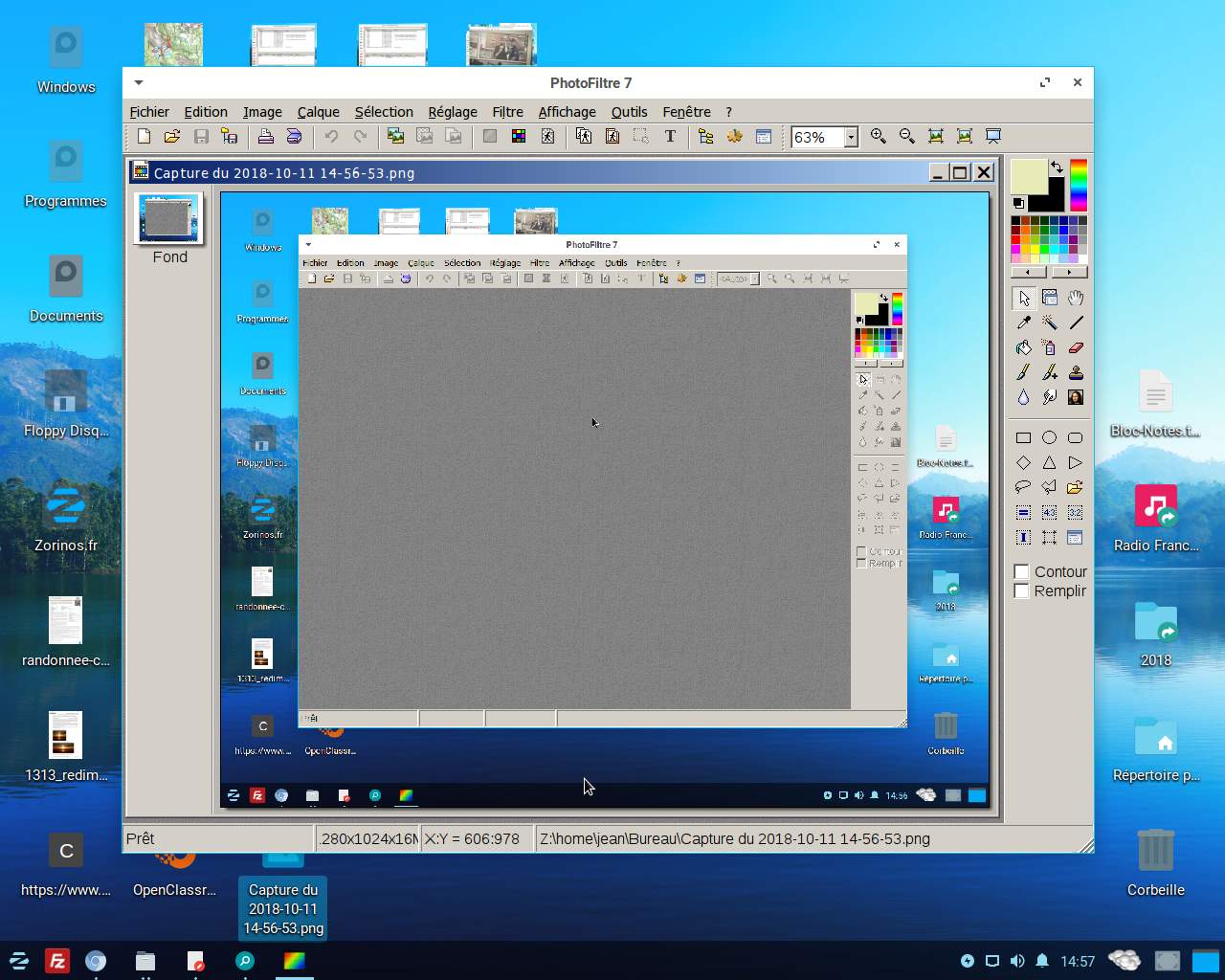This screenshot has height=980, width=1225.
Task: Click the rainbow color spectrum strip
Action: tap(1079, 185)
